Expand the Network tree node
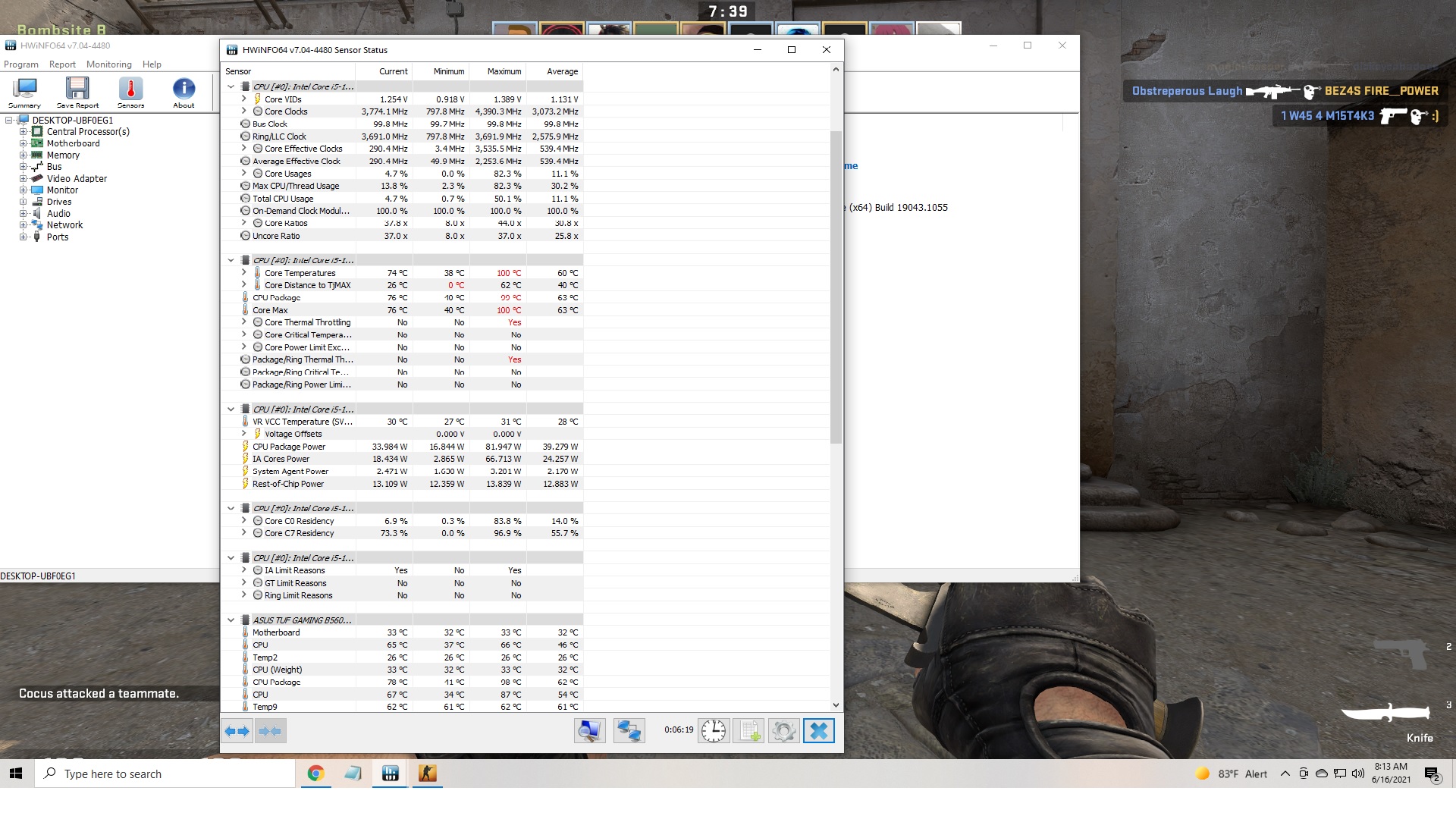1456x819 pixels. (23, 225)
